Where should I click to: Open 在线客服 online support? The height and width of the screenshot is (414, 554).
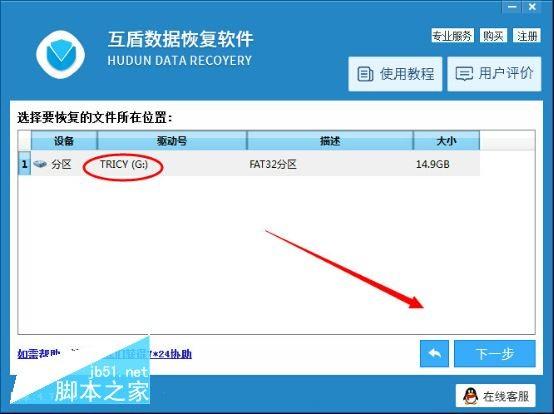(x=496, y=396)
